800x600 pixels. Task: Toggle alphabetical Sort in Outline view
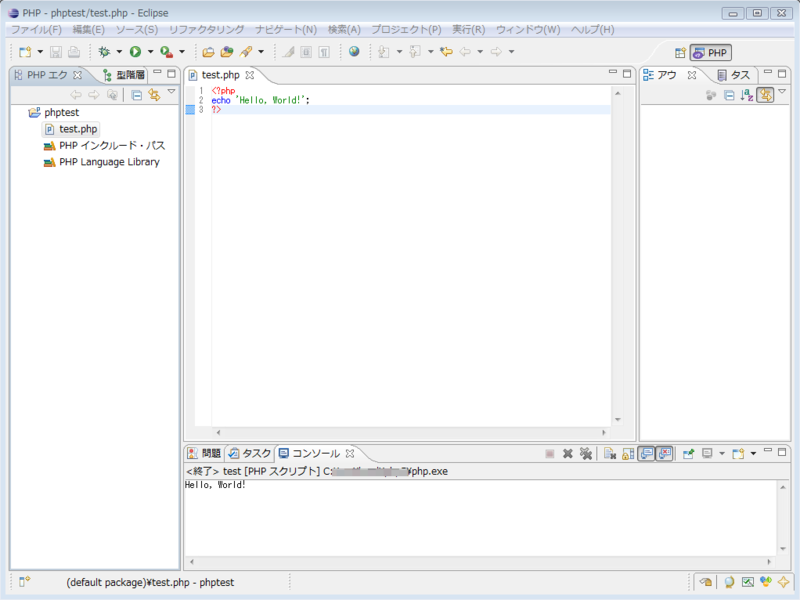click(x=747, y=95)
